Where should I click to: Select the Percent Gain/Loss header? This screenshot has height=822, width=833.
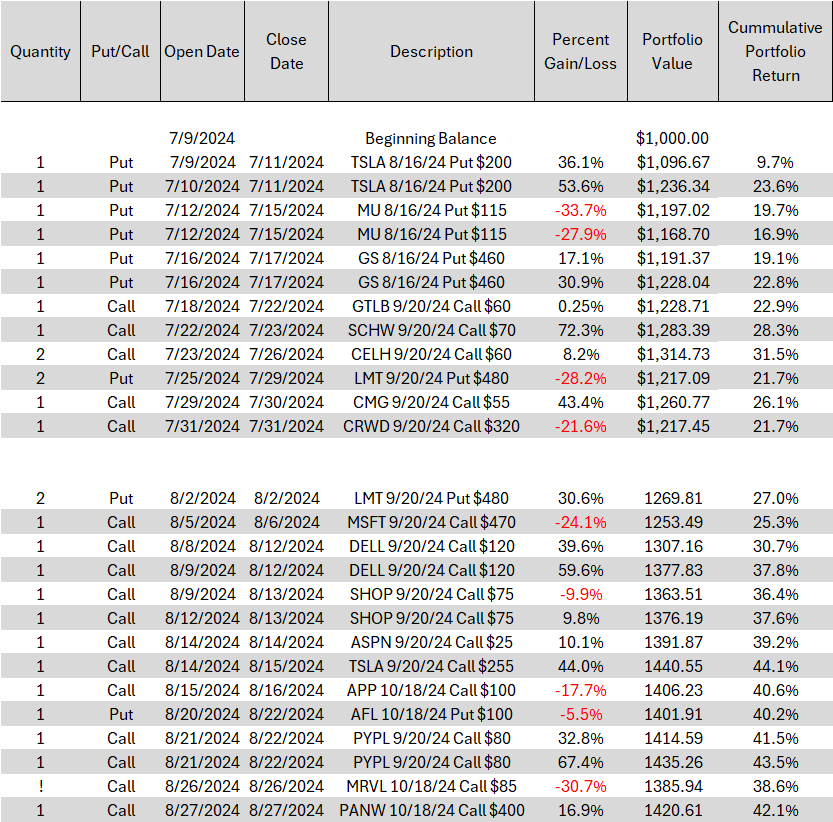581,51
